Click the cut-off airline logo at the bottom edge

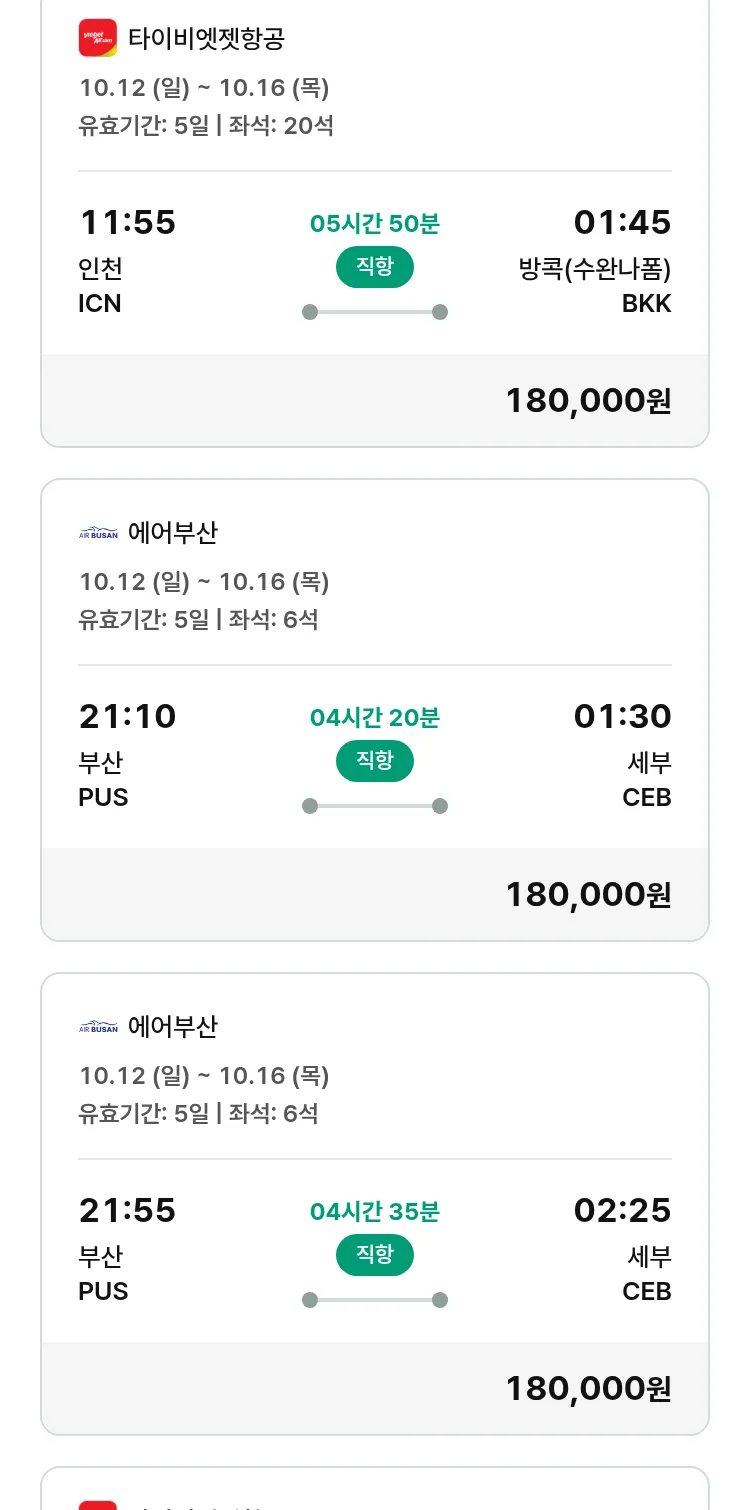coord(98,1504)
